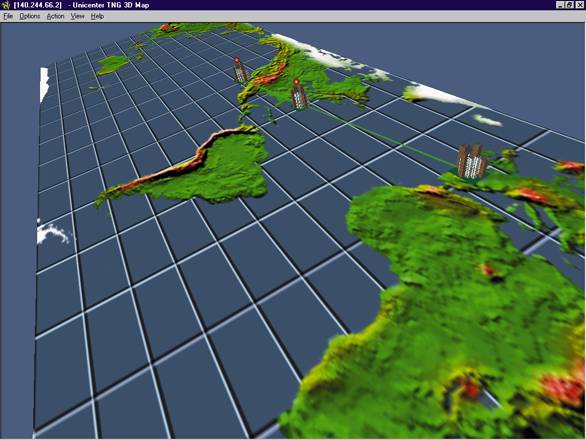Click the red status marker above west coast building

pos(236,60)
